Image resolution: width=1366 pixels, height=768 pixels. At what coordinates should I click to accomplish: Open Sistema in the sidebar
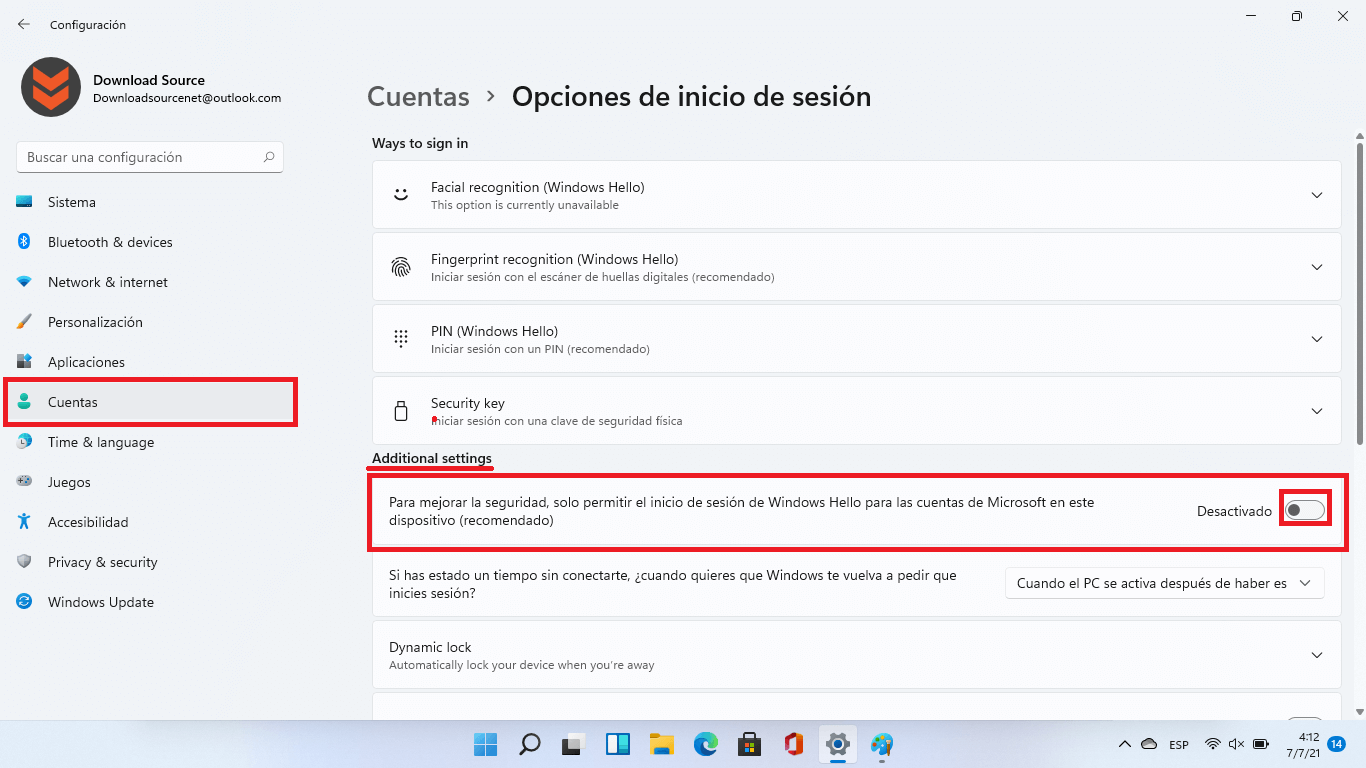pyautogui.click(x=150, y=202)
